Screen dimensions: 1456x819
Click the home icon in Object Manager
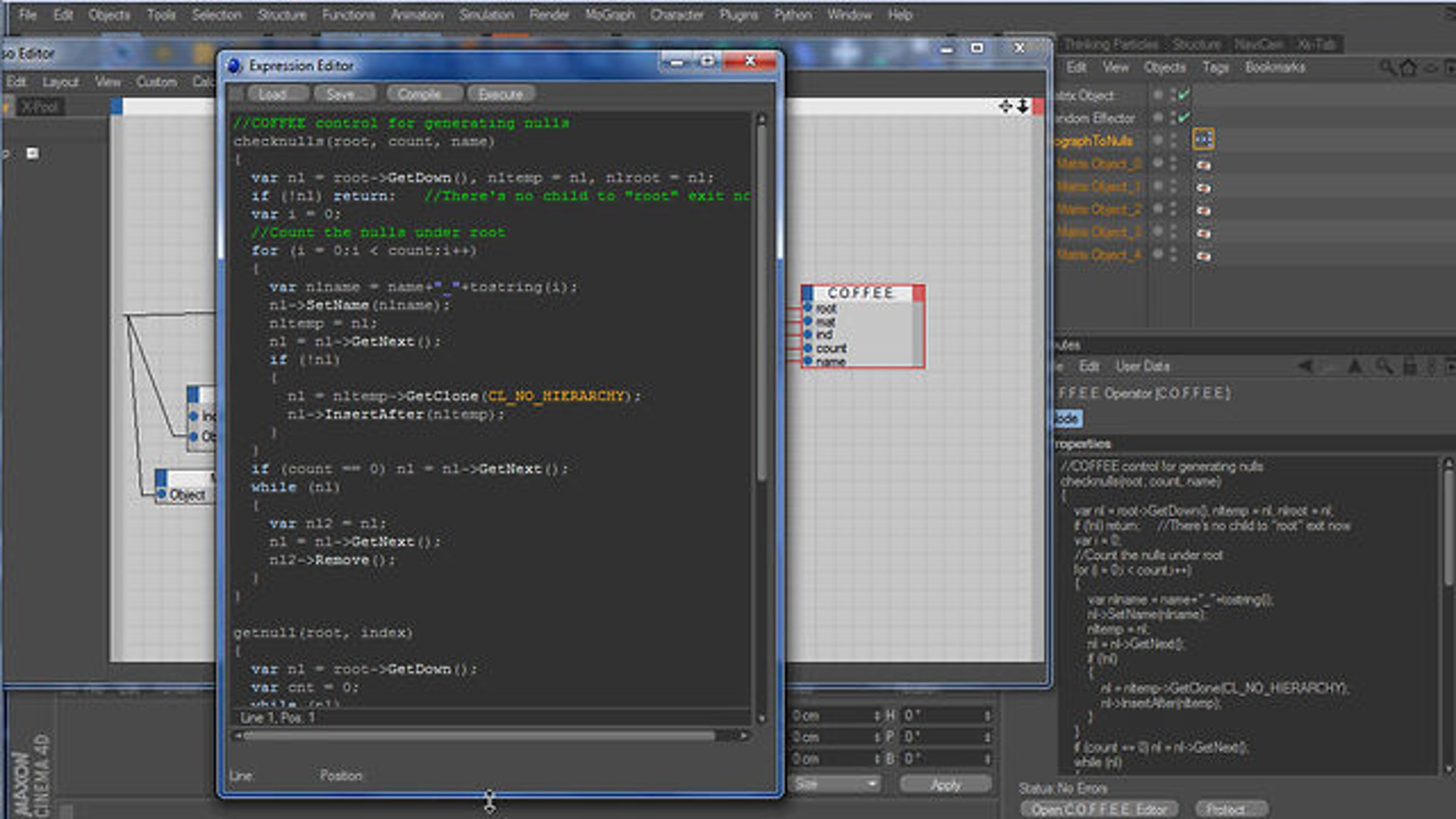[1408, 67]
